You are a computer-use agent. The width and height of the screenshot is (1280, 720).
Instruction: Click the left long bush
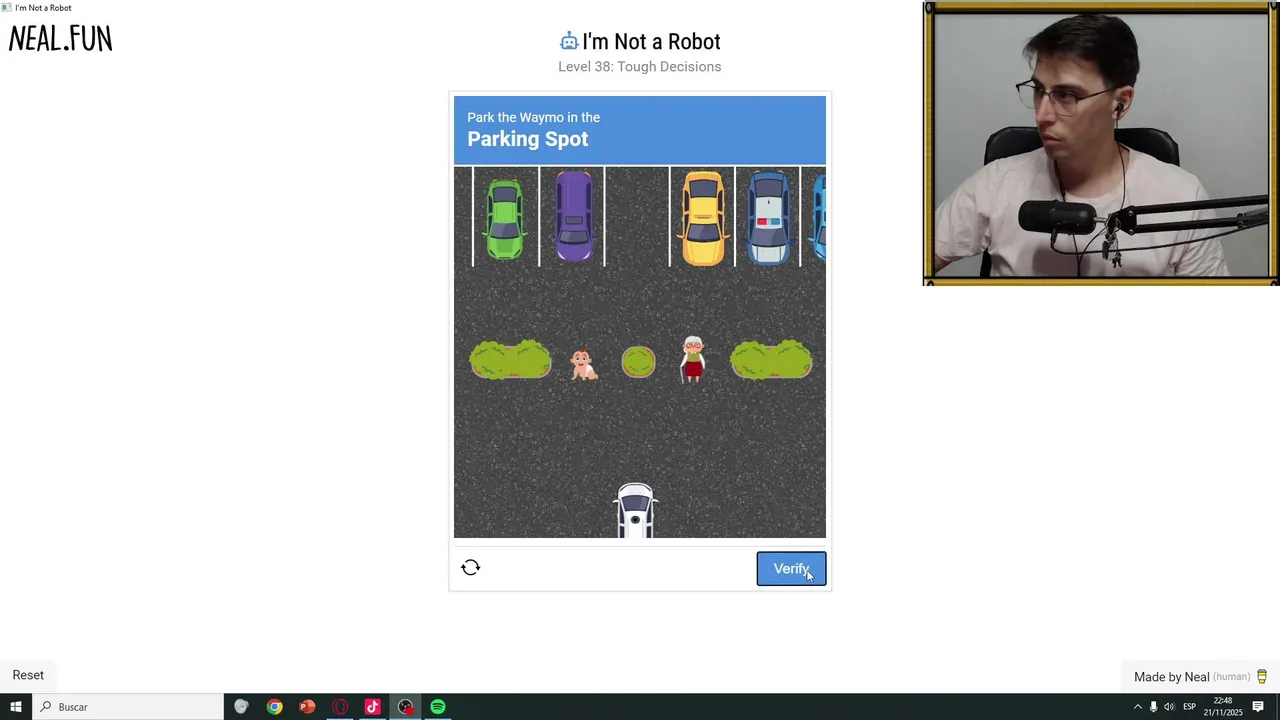click(510, 360)
